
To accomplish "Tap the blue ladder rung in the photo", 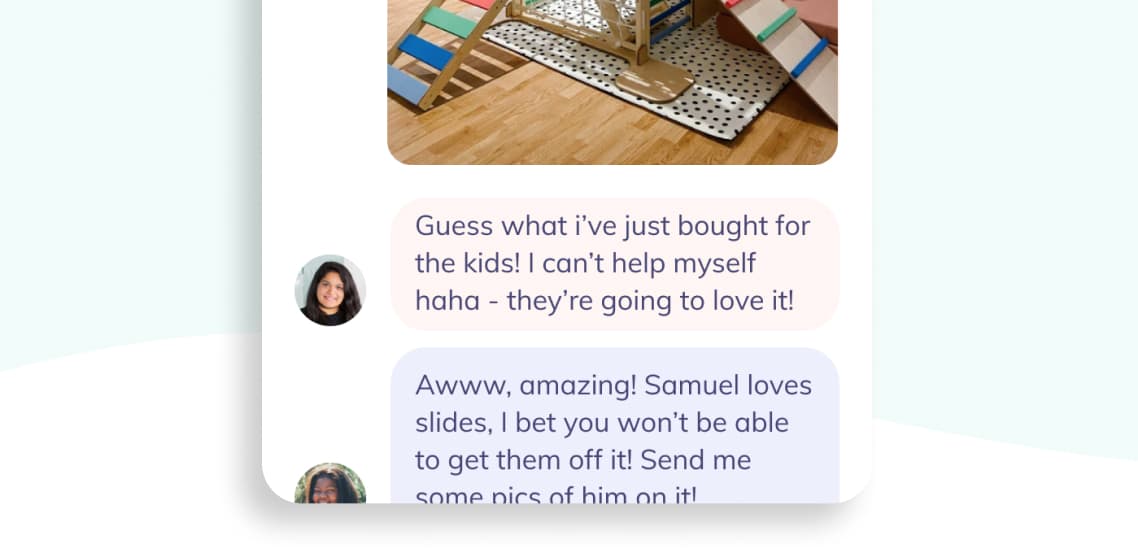I will 425,52.
